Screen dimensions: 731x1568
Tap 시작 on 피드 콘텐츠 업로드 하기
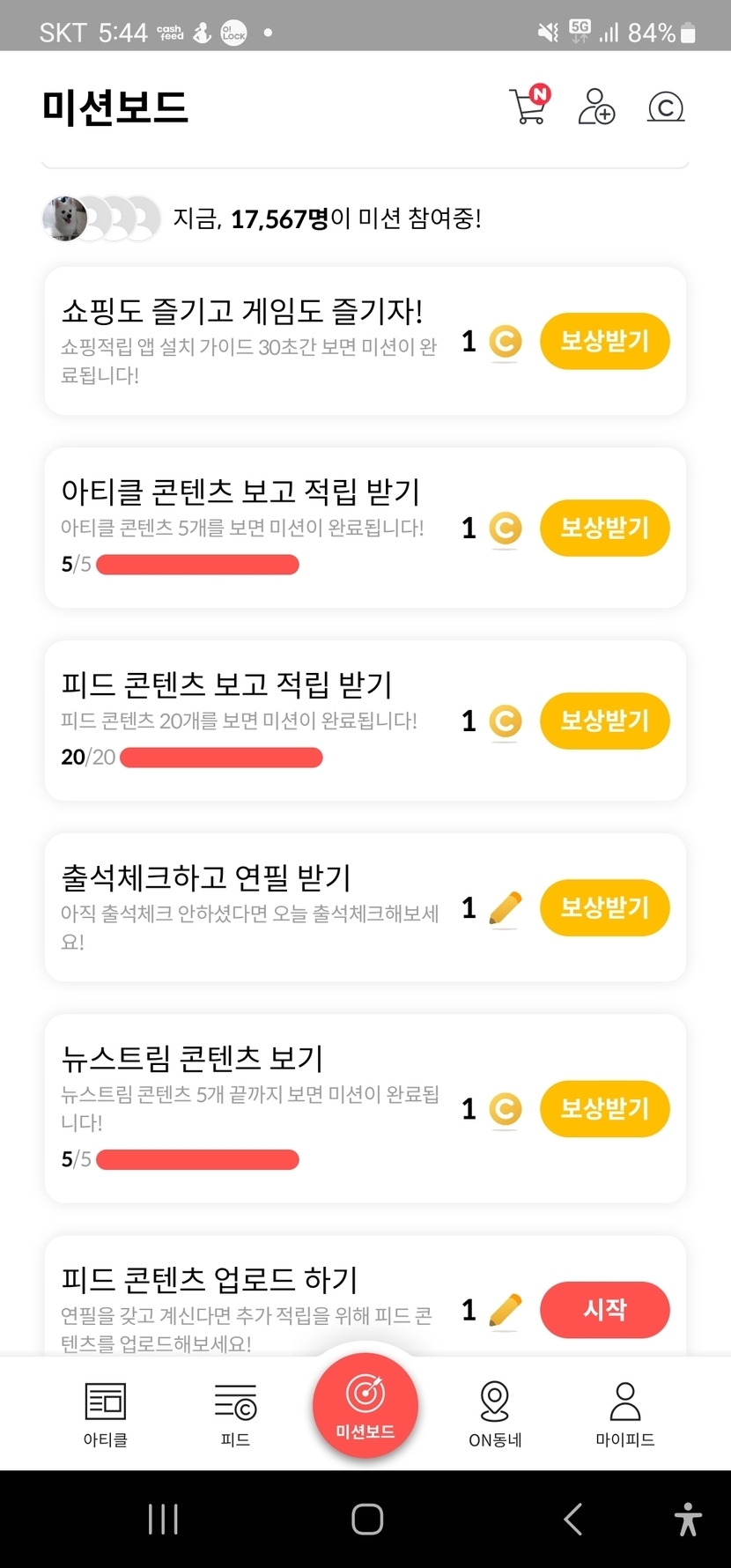tap(604, 1310)
